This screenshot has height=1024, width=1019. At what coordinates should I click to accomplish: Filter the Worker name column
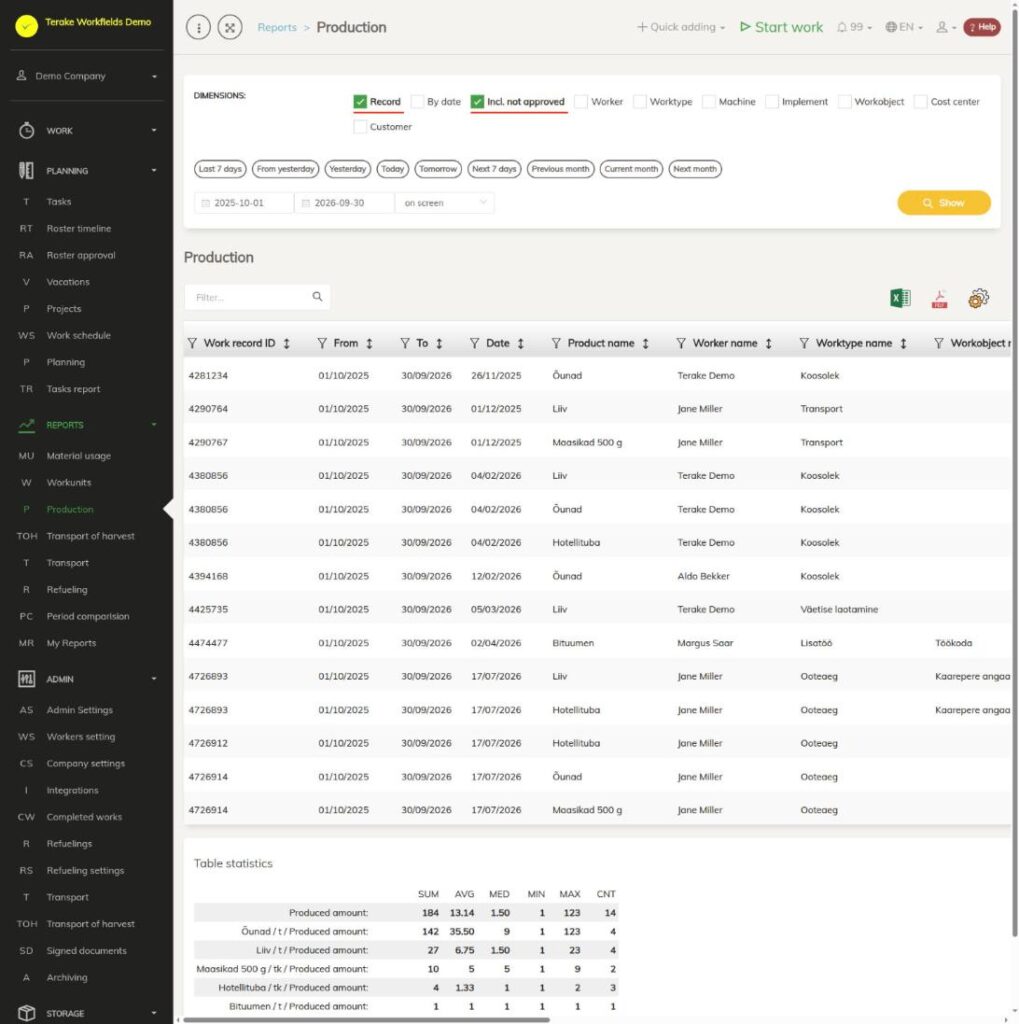coord(681,344)
